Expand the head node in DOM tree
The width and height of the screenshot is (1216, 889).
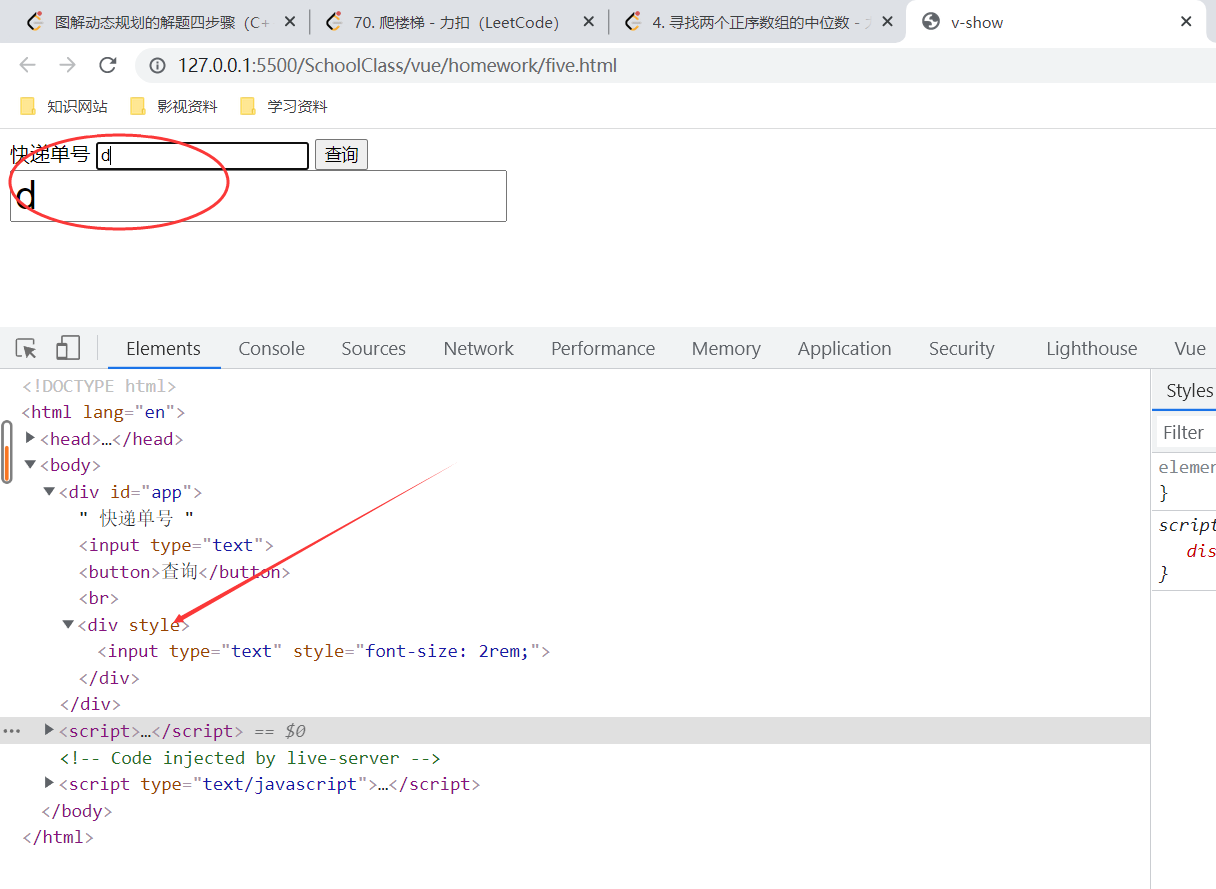pyautogui.click(x=30, y=438)
